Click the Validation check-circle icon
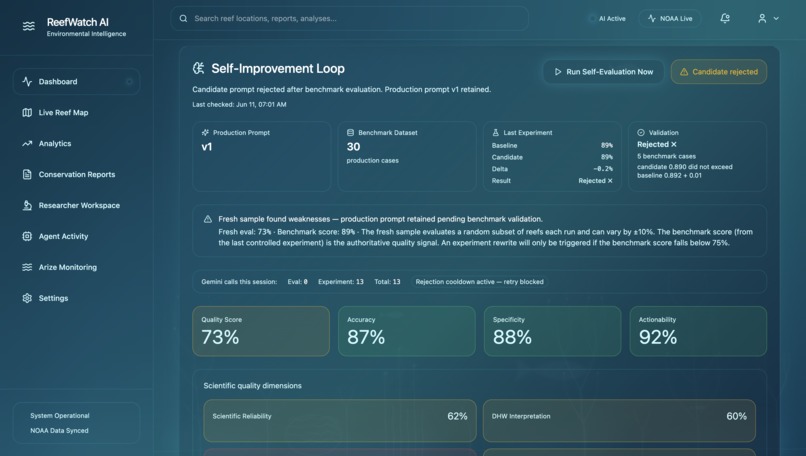 tap(641, 133)
